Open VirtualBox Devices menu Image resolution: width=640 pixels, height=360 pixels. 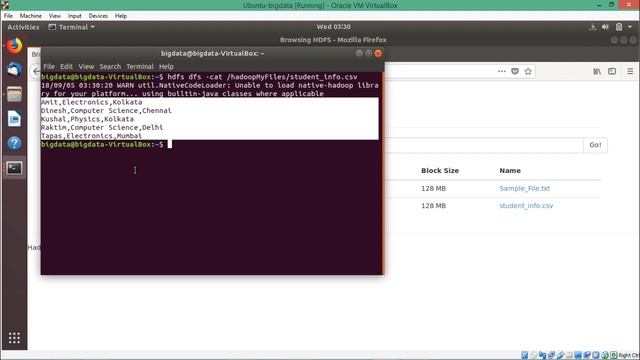98,16
